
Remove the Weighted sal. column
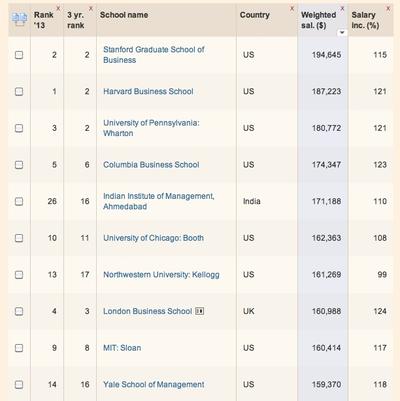coord(342,8)
